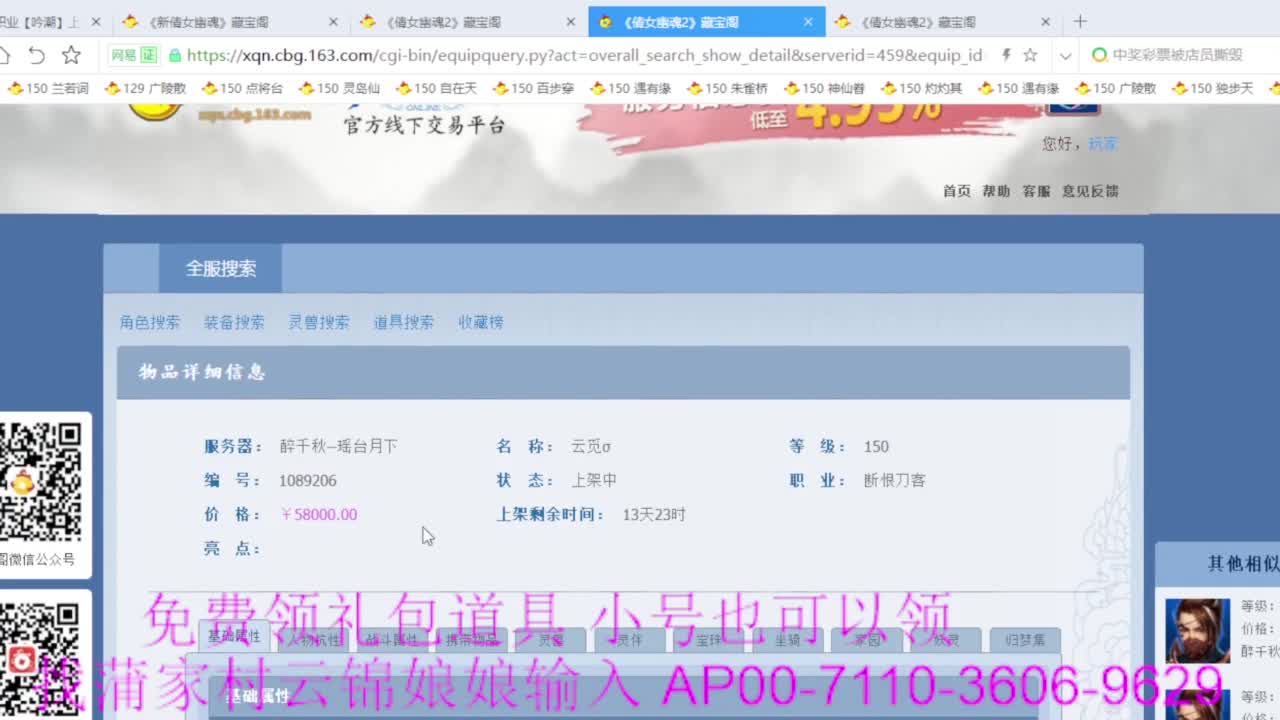Click the similar item character portrait thumbnail
The width and height of the screenshot is (1280, 720).
point(1197,630)
